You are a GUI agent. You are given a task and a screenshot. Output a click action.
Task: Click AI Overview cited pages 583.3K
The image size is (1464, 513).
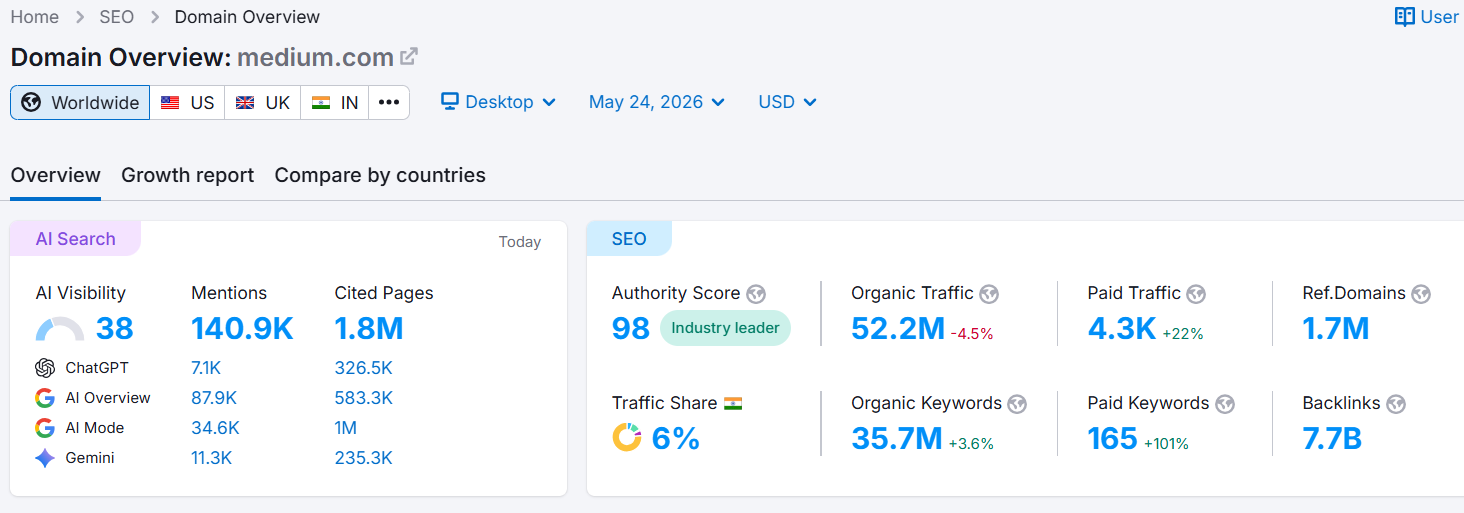(364, 398)
